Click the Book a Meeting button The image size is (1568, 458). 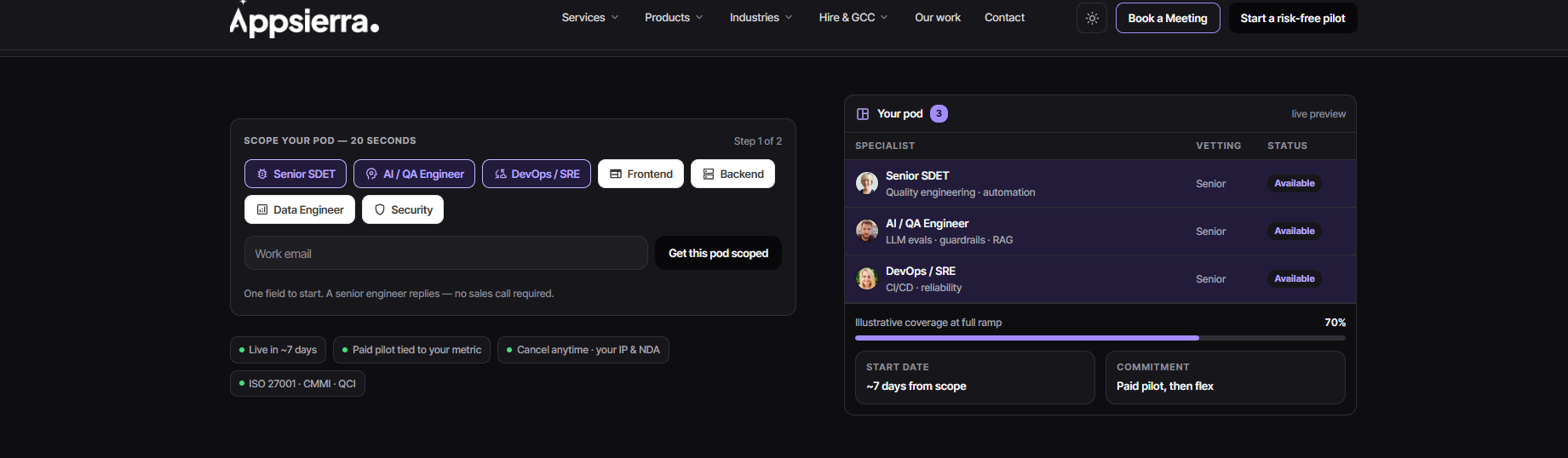(1168, 18)
